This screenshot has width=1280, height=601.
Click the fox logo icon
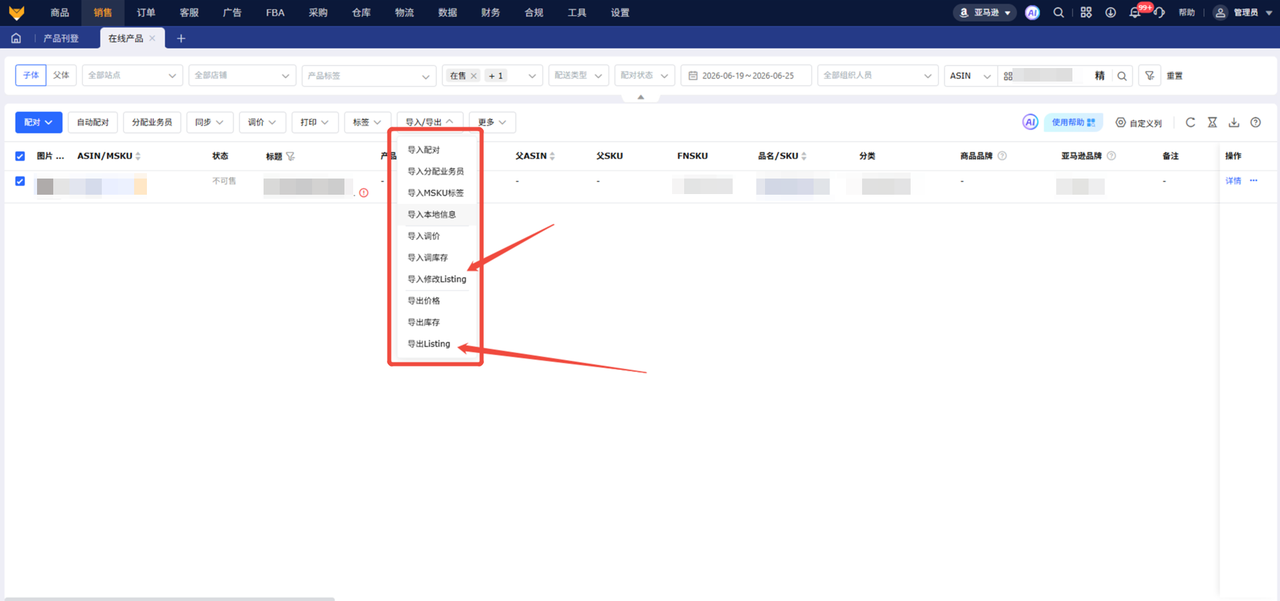point(16,12)
